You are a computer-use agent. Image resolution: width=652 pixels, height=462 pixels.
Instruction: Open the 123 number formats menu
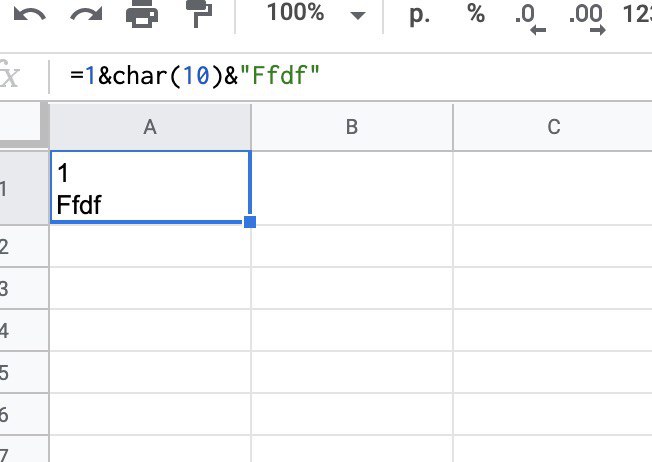point(636,14)
